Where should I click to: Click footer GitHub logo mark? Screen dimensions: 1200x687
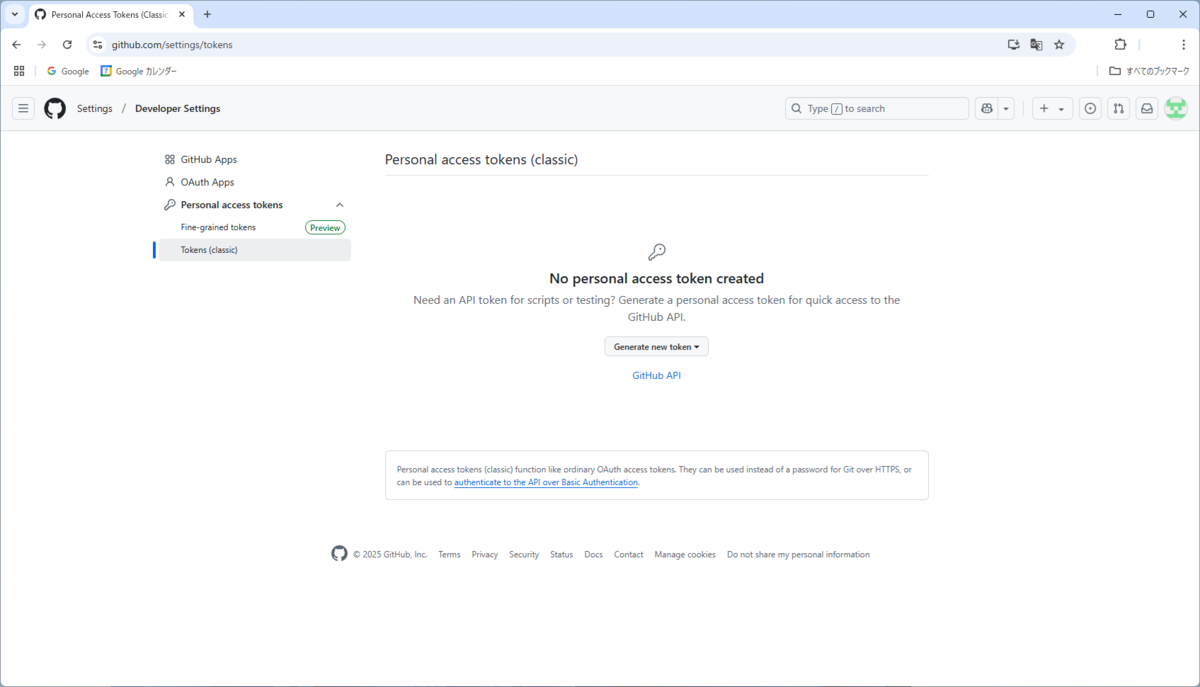coord(339,554)
